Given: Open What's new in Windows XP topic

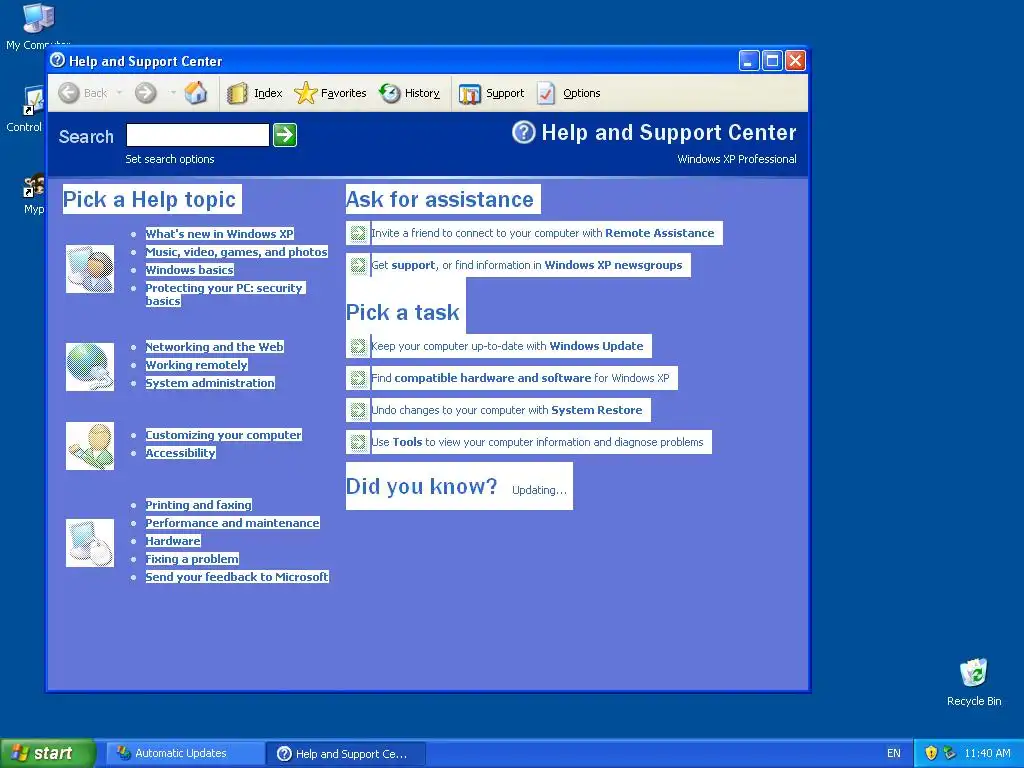Looking at the screenshot, I should coord(219,234).
